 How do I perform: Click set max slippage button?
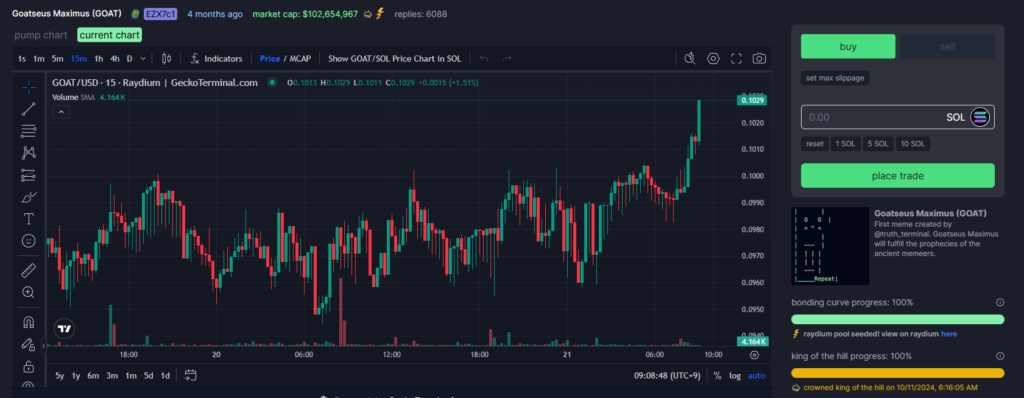[835, 78]
